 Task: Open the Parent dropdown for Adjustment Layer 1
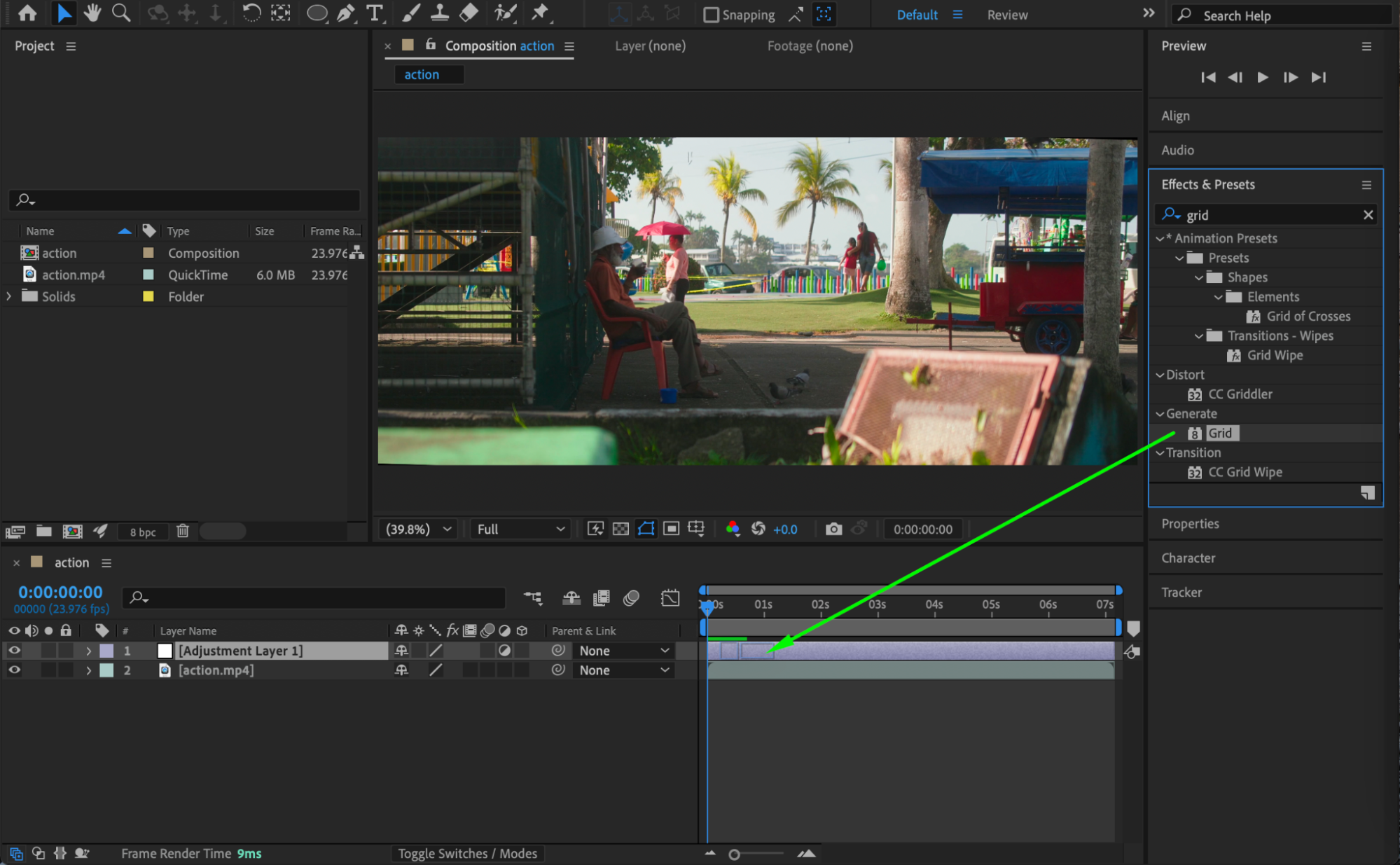tap(624, 651)
